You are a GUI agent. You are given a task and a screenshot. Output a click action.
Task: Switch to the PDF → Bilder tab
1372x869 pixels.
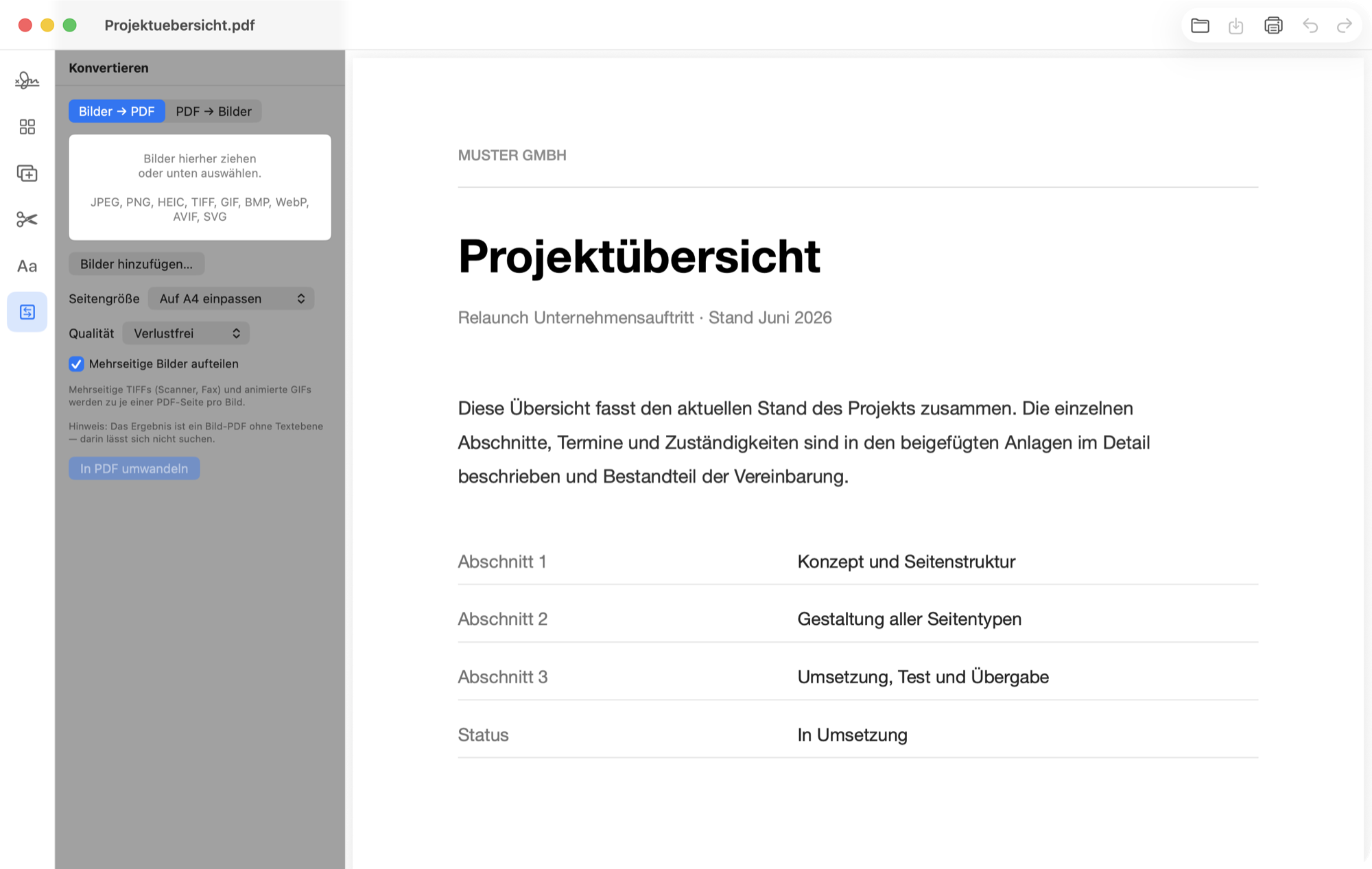point(213,111)
